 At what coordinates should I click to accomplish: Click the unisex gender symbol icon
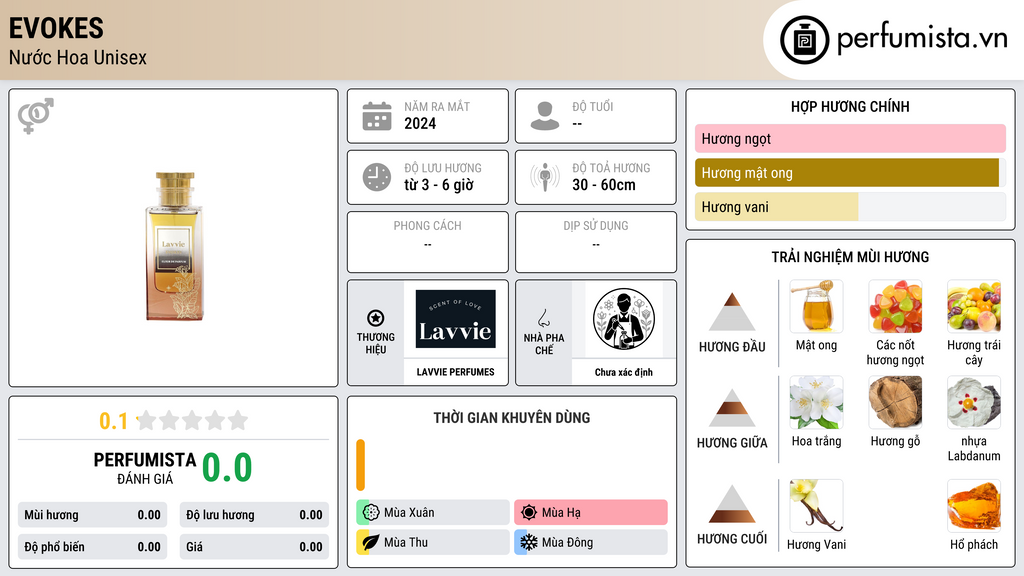[36, 116]
